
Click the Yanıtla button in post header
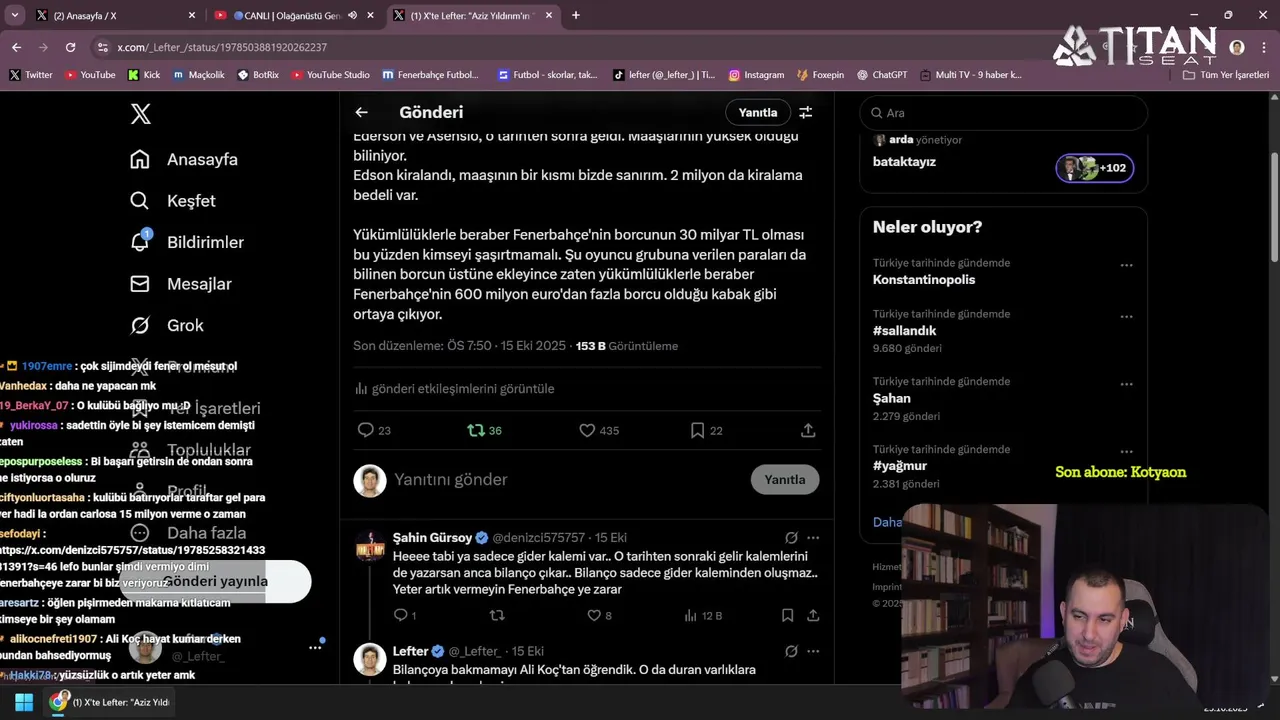[757, 113]
